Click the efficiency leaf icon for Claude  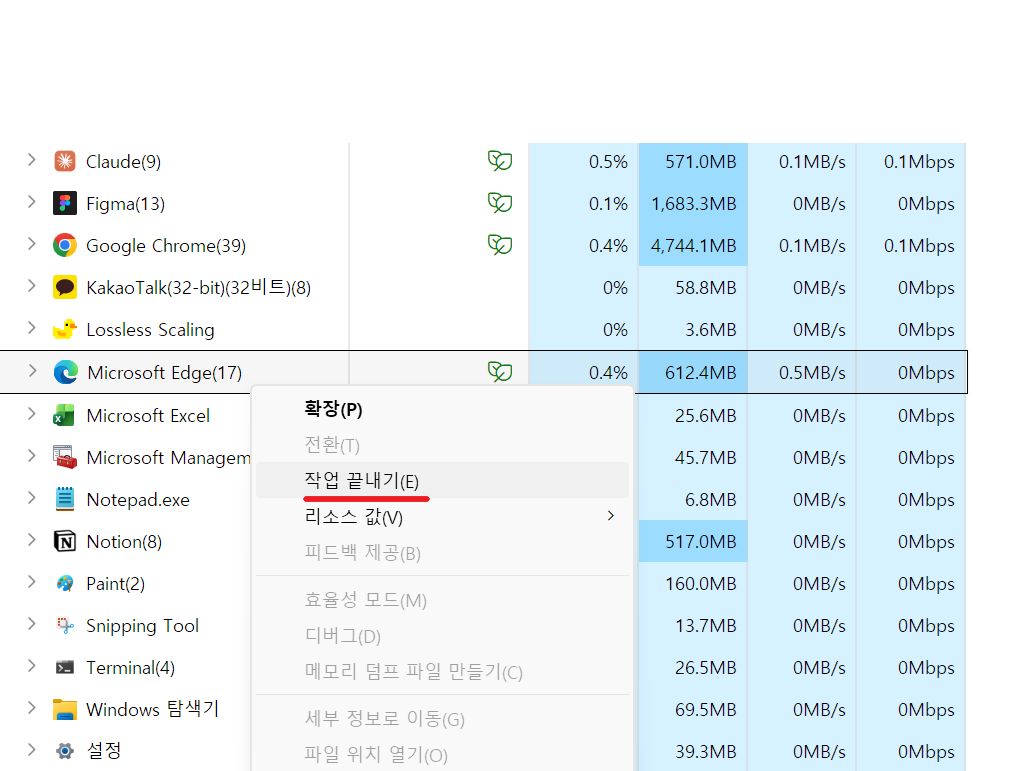click(x=500, y=160)
